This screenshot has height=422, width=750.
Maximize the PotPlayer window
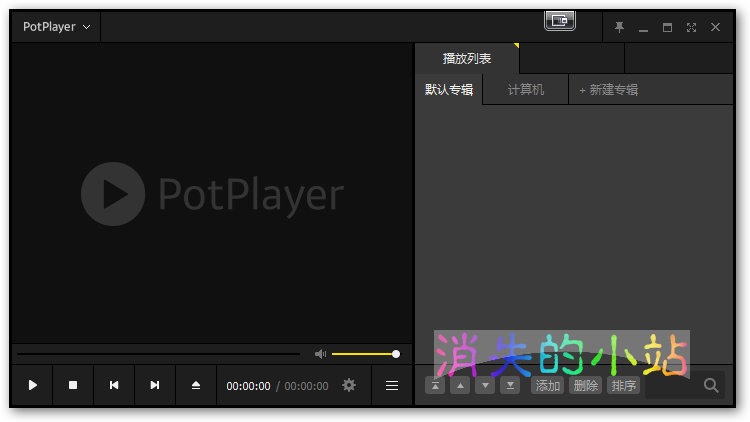coord(667,27)
